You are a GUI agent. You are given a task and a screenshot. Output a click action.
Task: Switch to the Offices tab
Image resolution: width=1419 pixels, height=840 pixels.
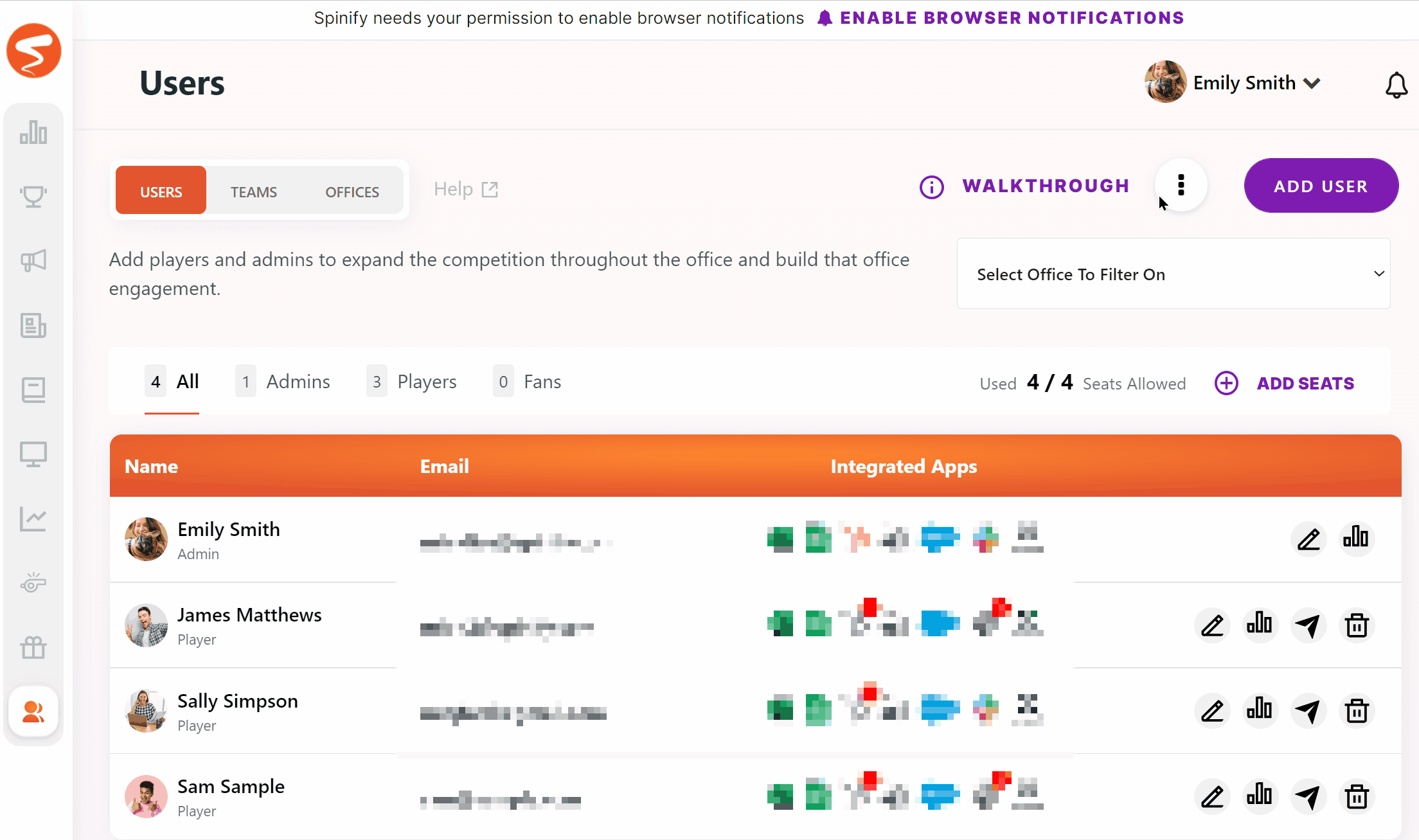click(x=352, y=191)
